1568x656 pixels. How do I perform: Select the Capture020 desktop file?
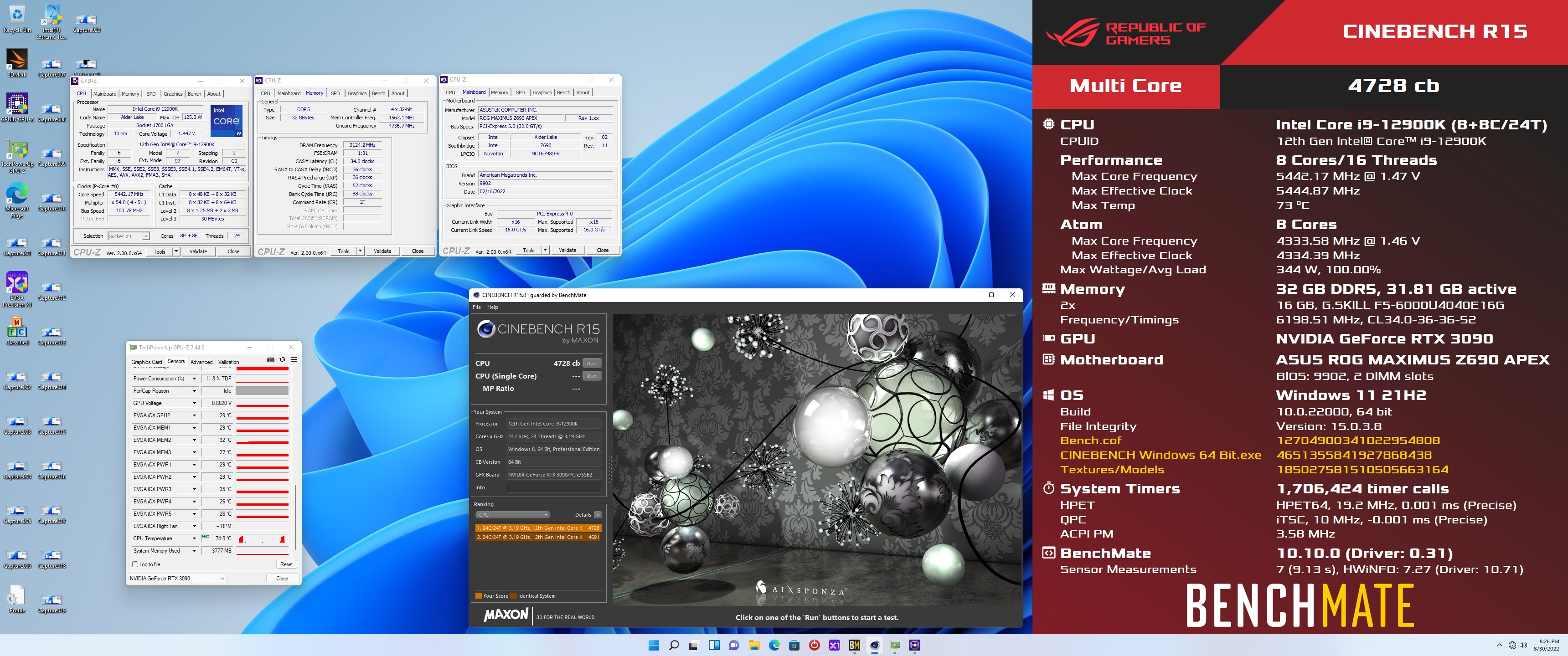tap(87, 23)
